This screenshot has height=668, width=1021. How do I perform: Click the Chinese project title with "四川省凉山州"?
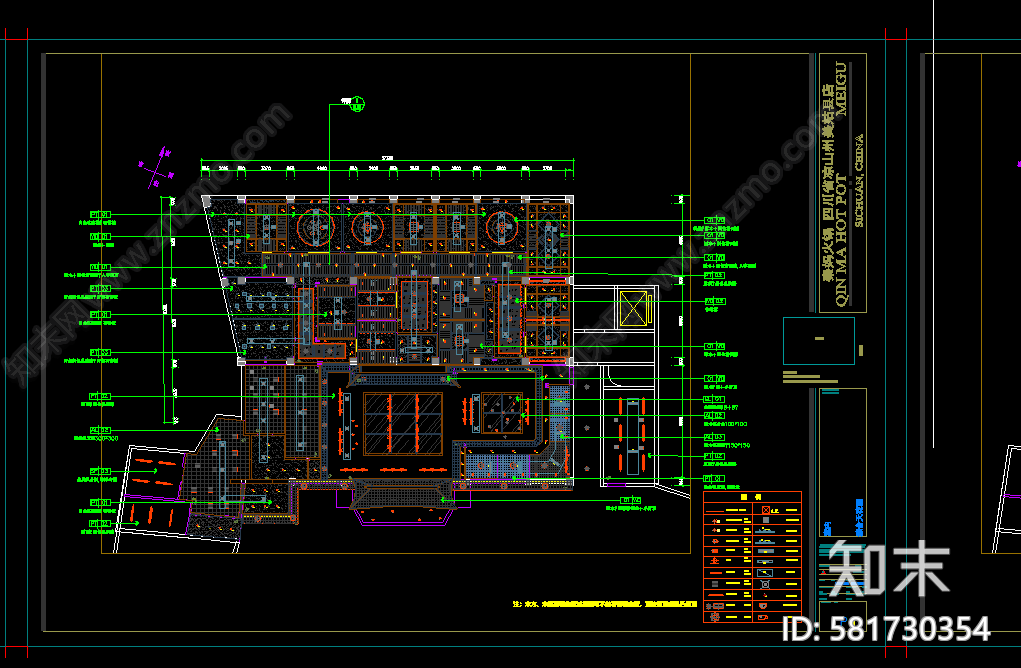coord(828,182)
